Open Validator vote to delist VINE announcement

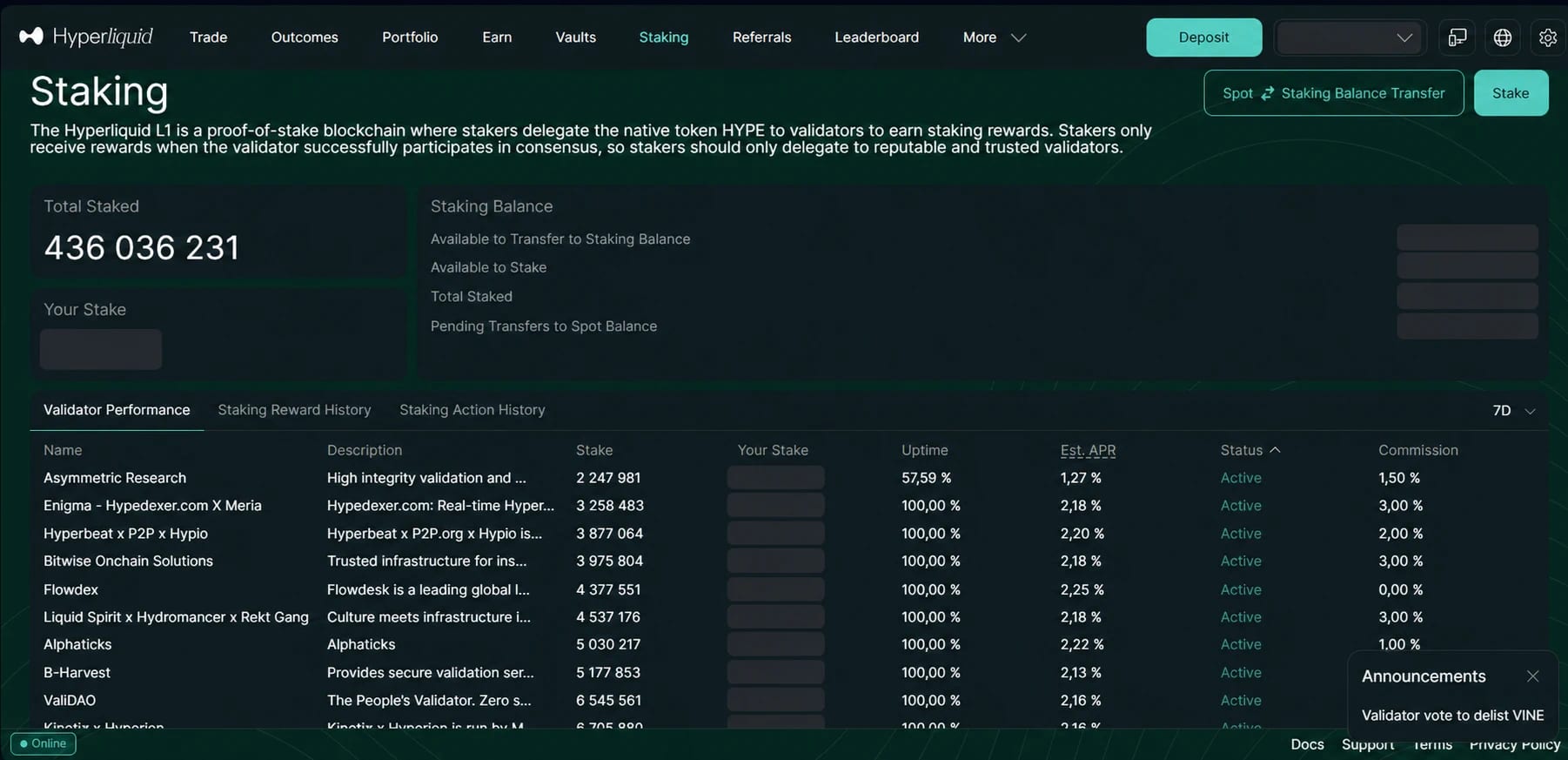pyautogui.click(x=1452, y=716)
